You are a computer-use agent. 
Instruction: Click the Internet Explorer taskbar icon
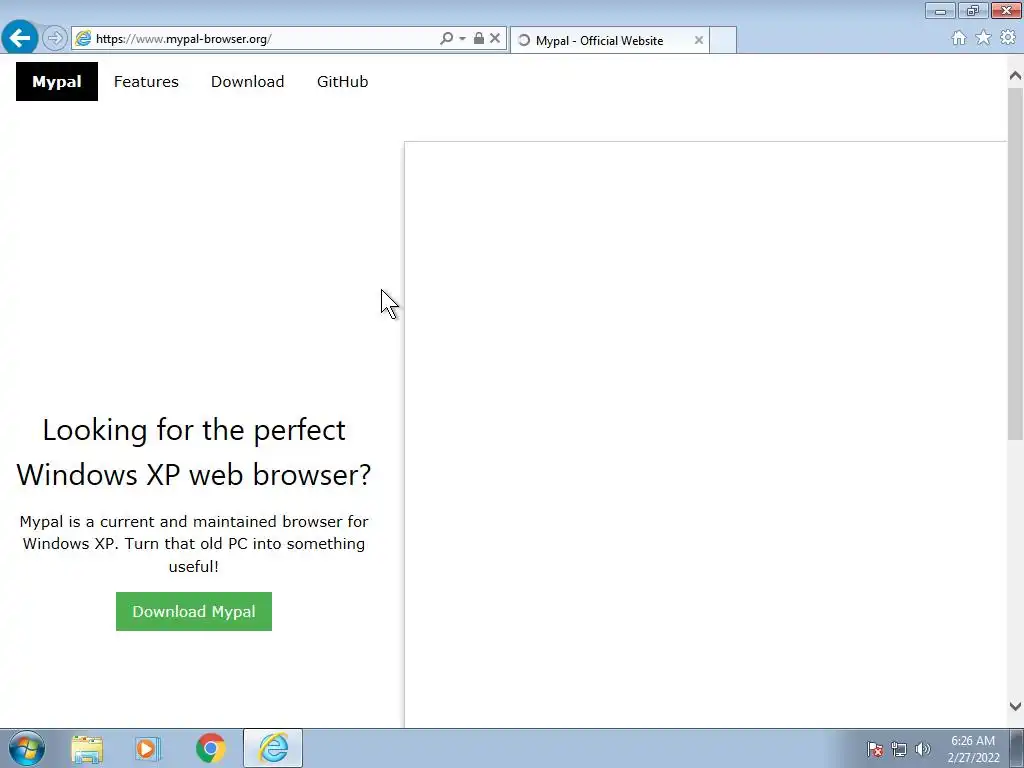tap(273, 748)
